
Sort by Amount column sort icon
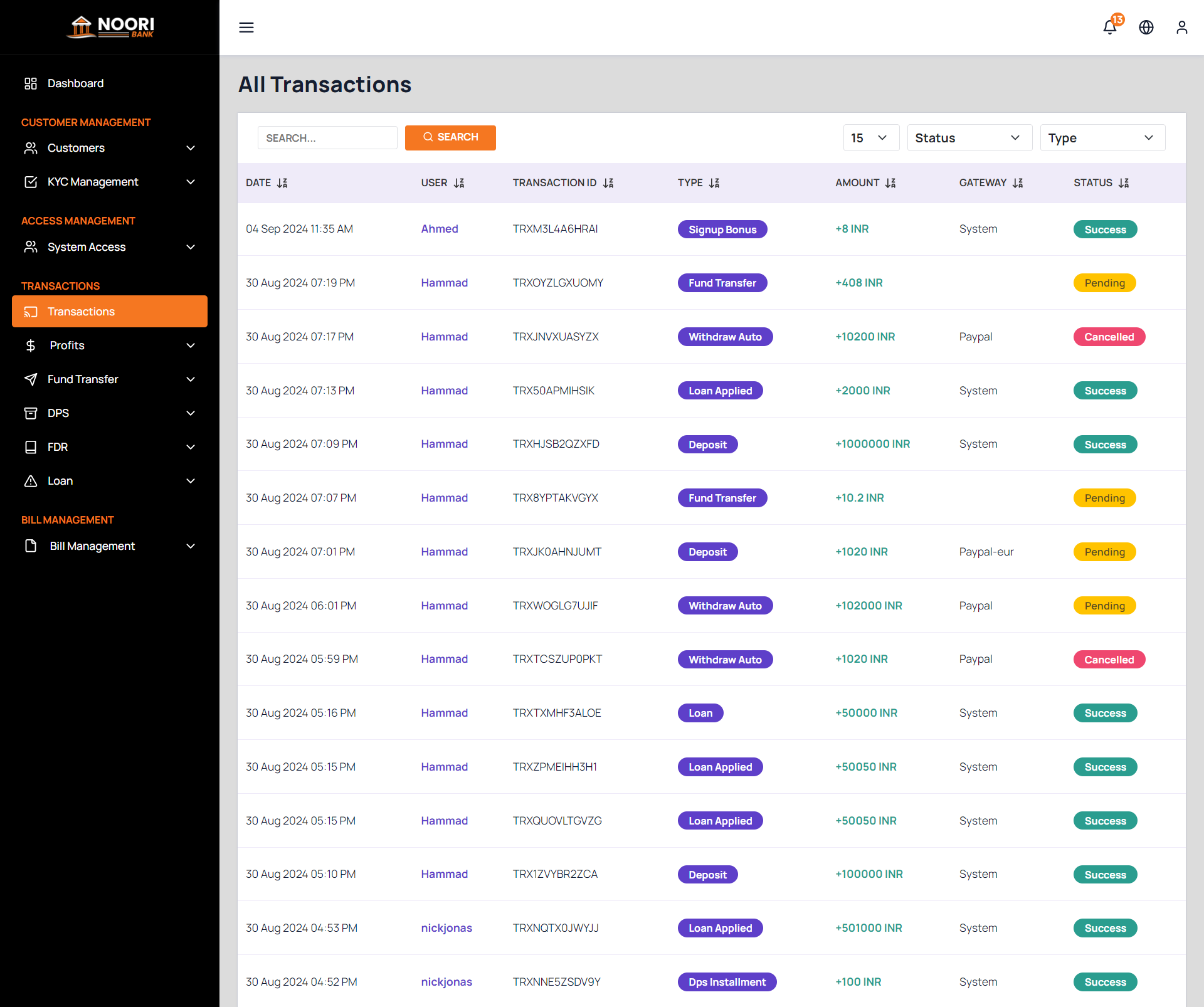point(890,183)
